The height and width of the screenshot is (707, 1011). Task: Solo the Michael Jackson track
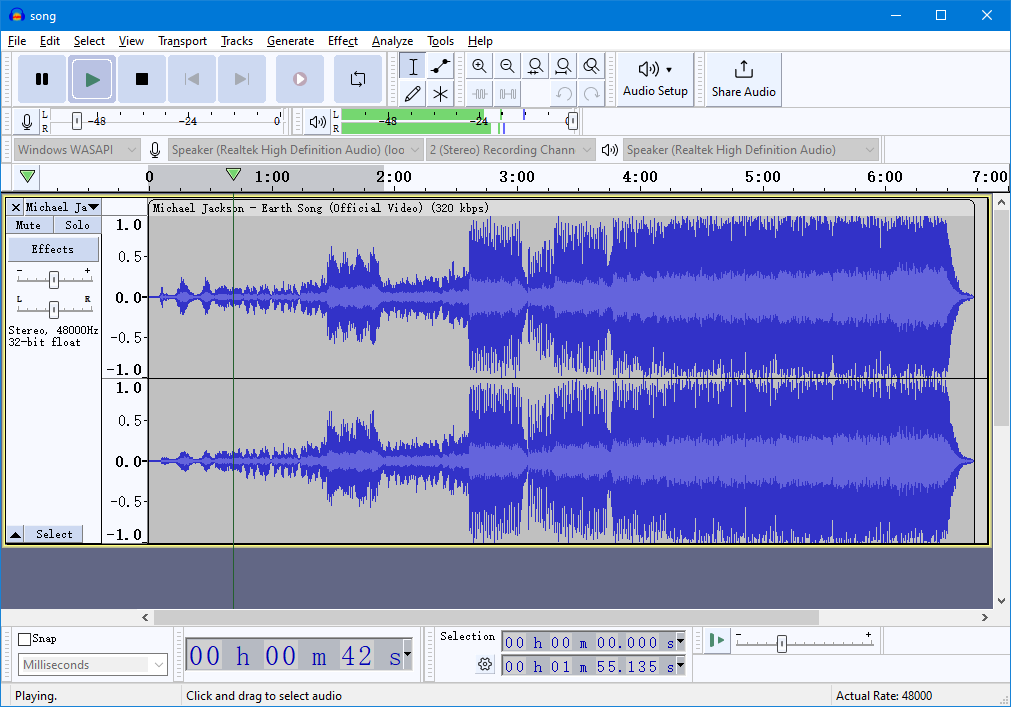[x=77, y=225]
